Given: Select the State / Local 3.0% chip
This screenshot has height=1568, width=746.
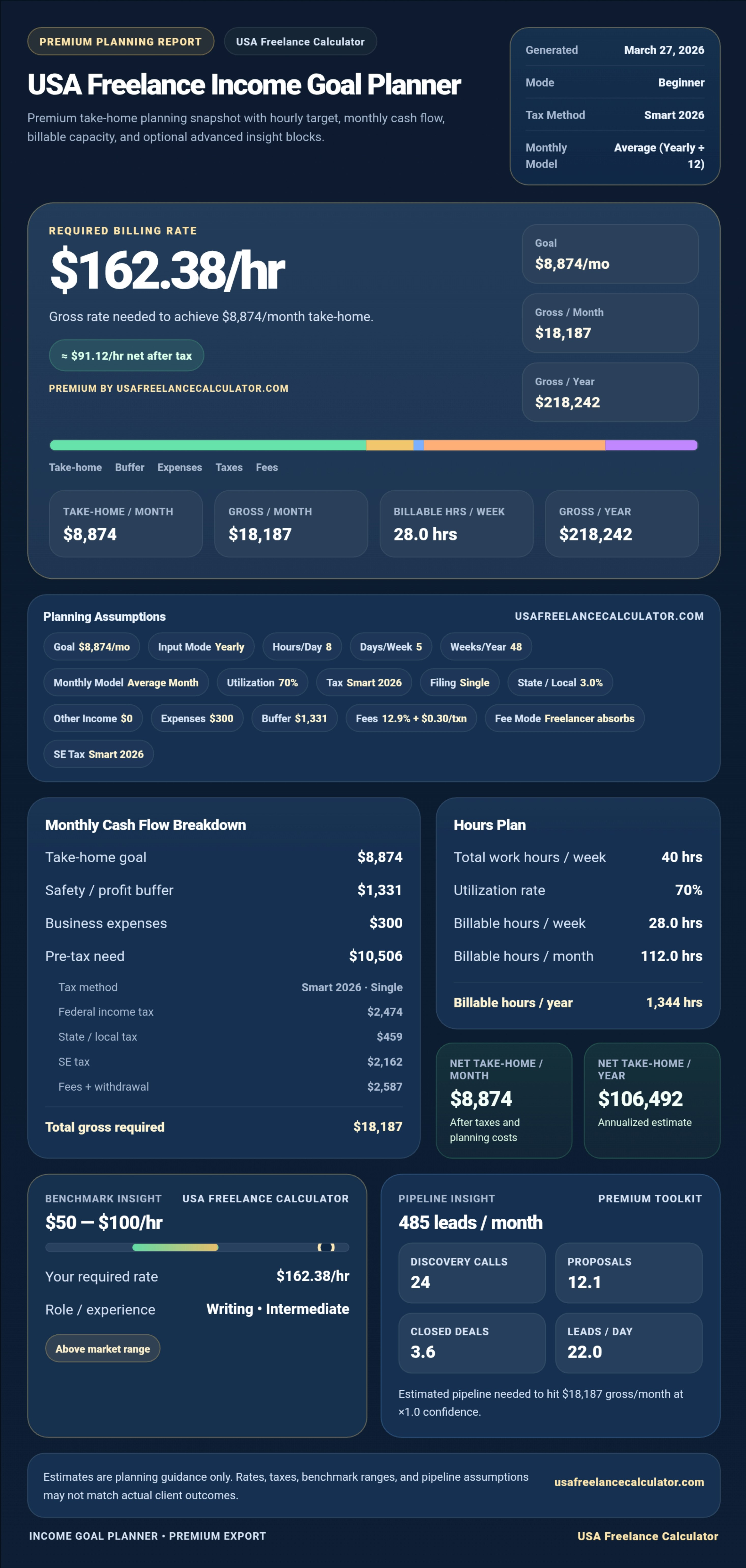Looking at the screenshot, I should coord(560,682).
